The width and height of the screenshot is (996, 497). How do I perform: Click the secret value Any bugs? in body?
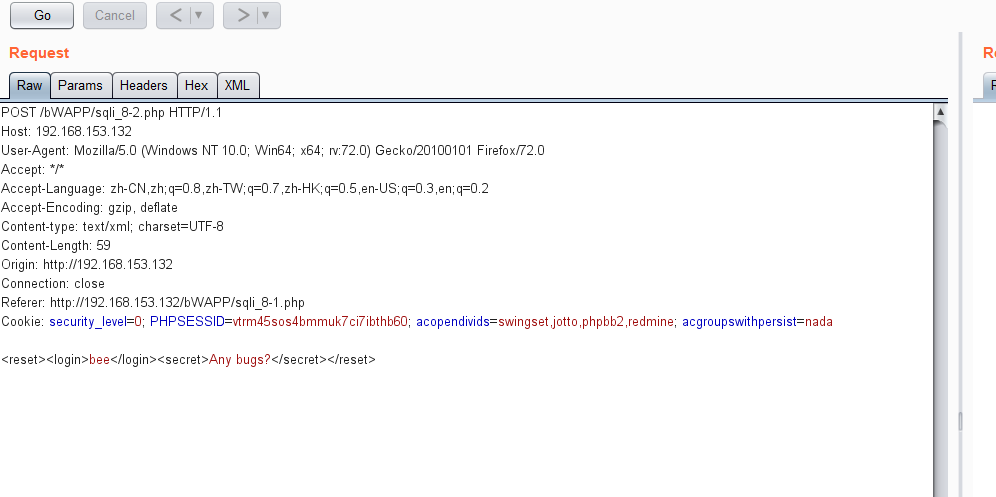coord(240,360)
